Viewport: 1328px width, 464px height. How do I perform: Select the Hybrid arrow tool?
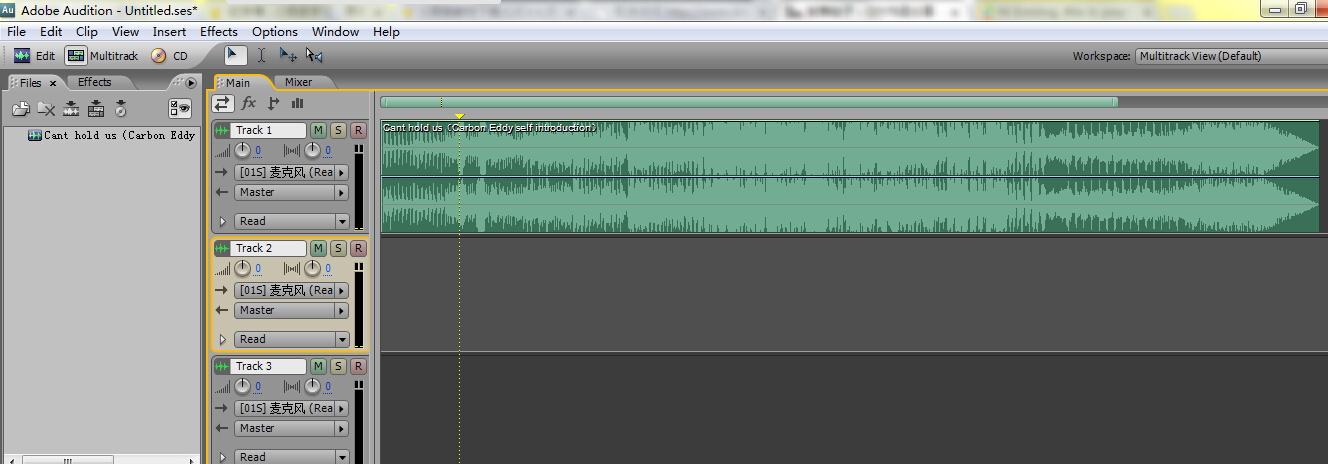click(x=234, y=56)
